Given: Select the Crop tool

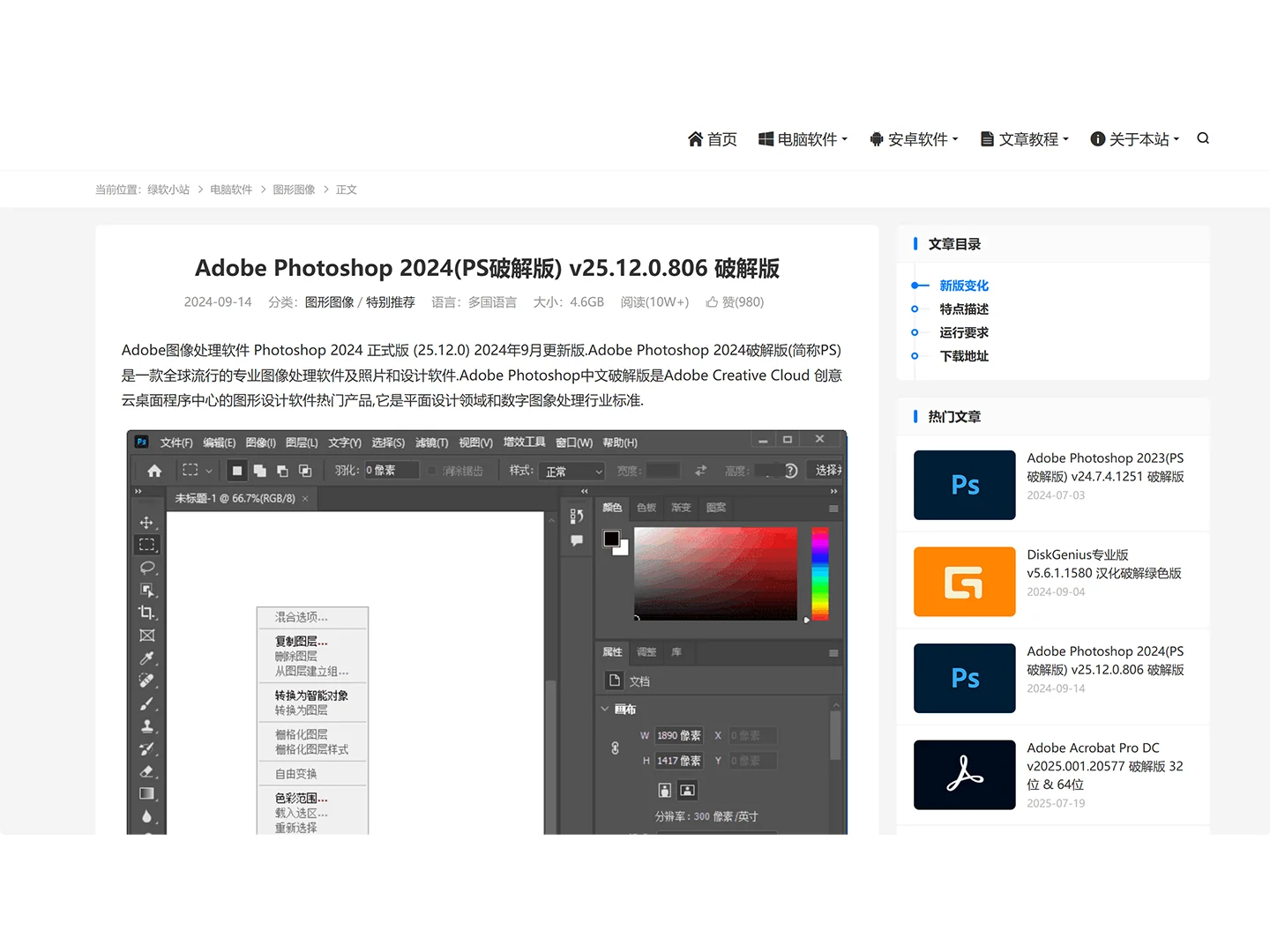Looking at the screenshot, I should pyautogui.click(x=147, y=613).
